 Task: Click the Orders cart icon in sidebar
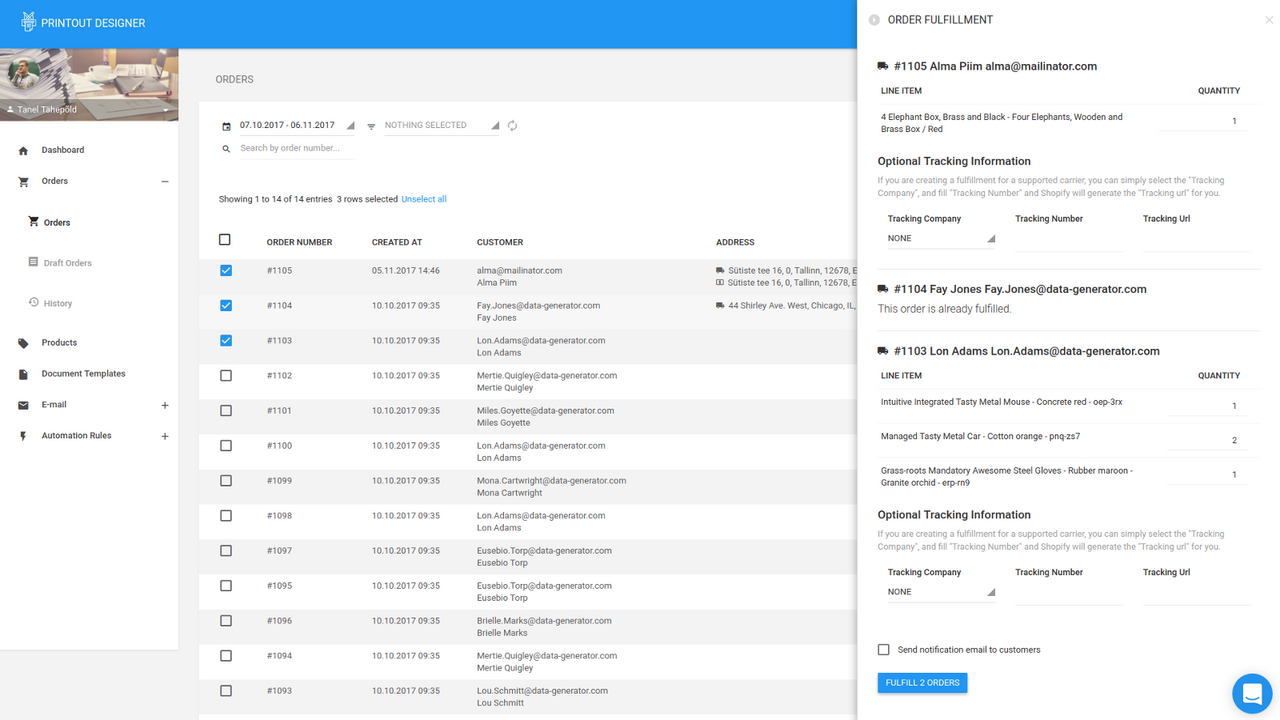(x=23, y=182)
